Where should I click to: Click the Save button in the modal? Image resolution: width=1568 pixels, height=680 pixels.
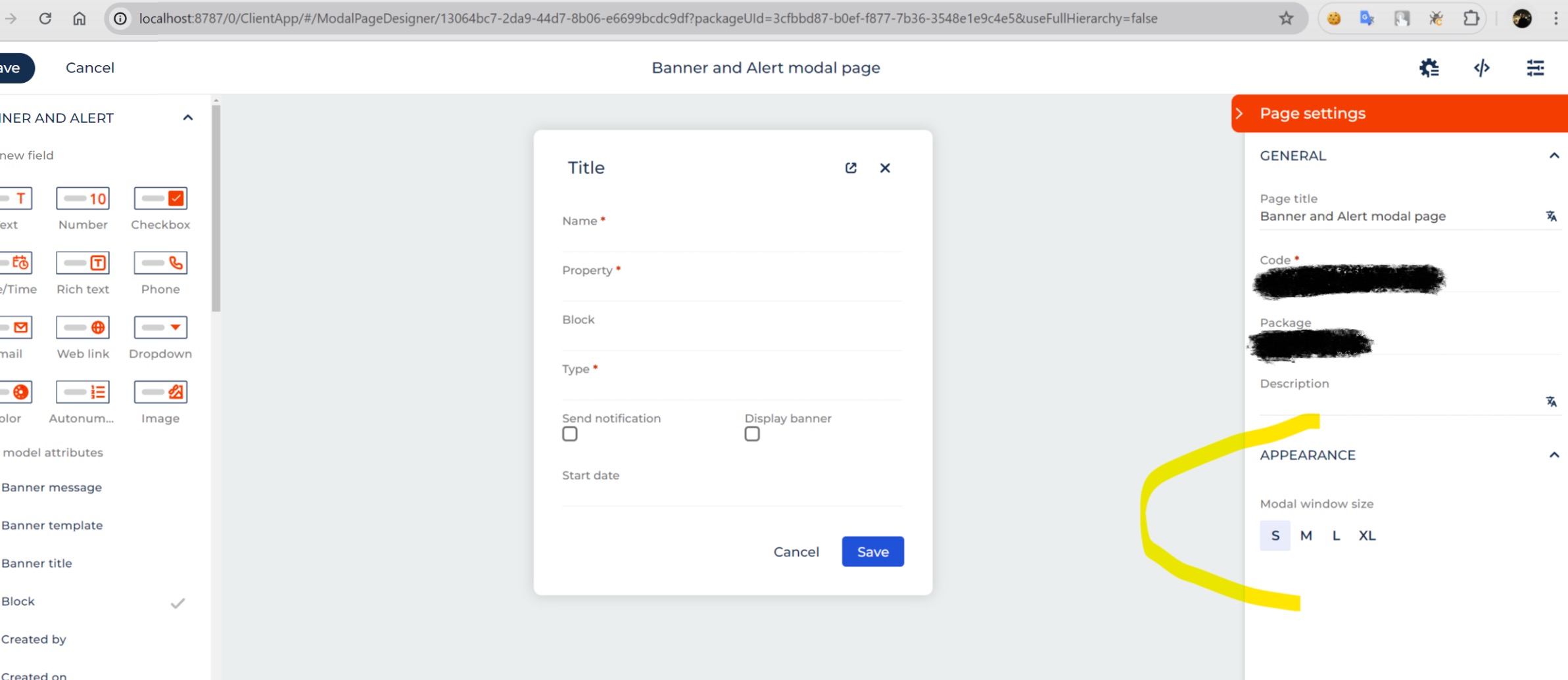point(872,551)
